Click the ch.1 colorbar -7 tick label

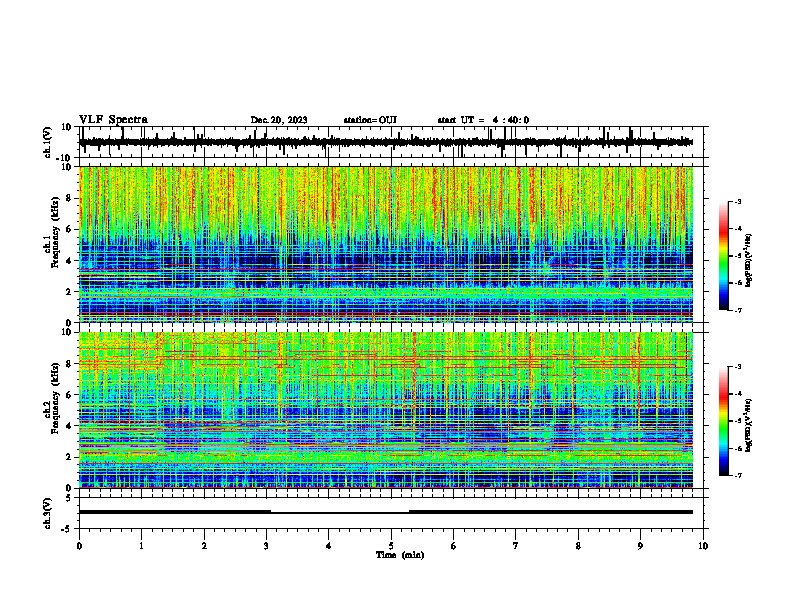tap(738, 311)
